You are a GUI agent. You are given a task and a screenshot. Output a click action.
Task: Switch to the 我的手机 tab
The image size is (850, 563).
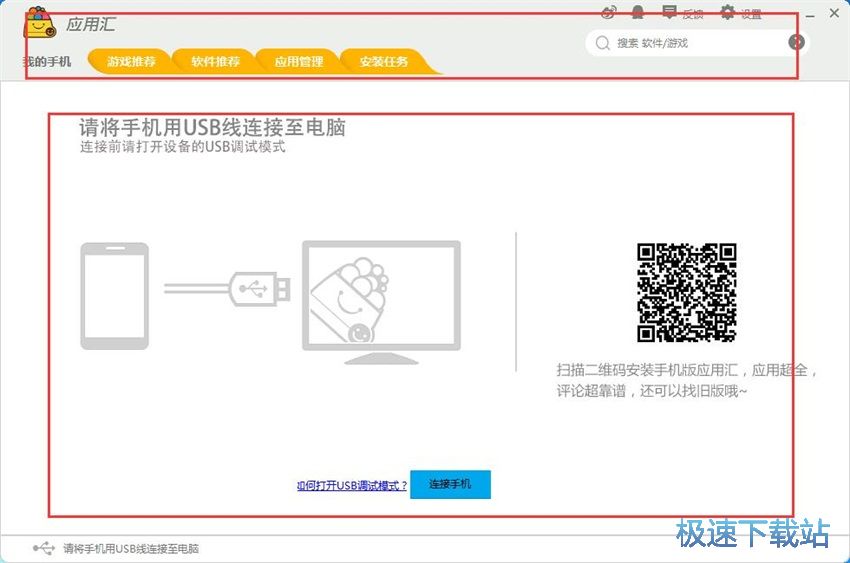pyautogui.click(x=47, y=62)
